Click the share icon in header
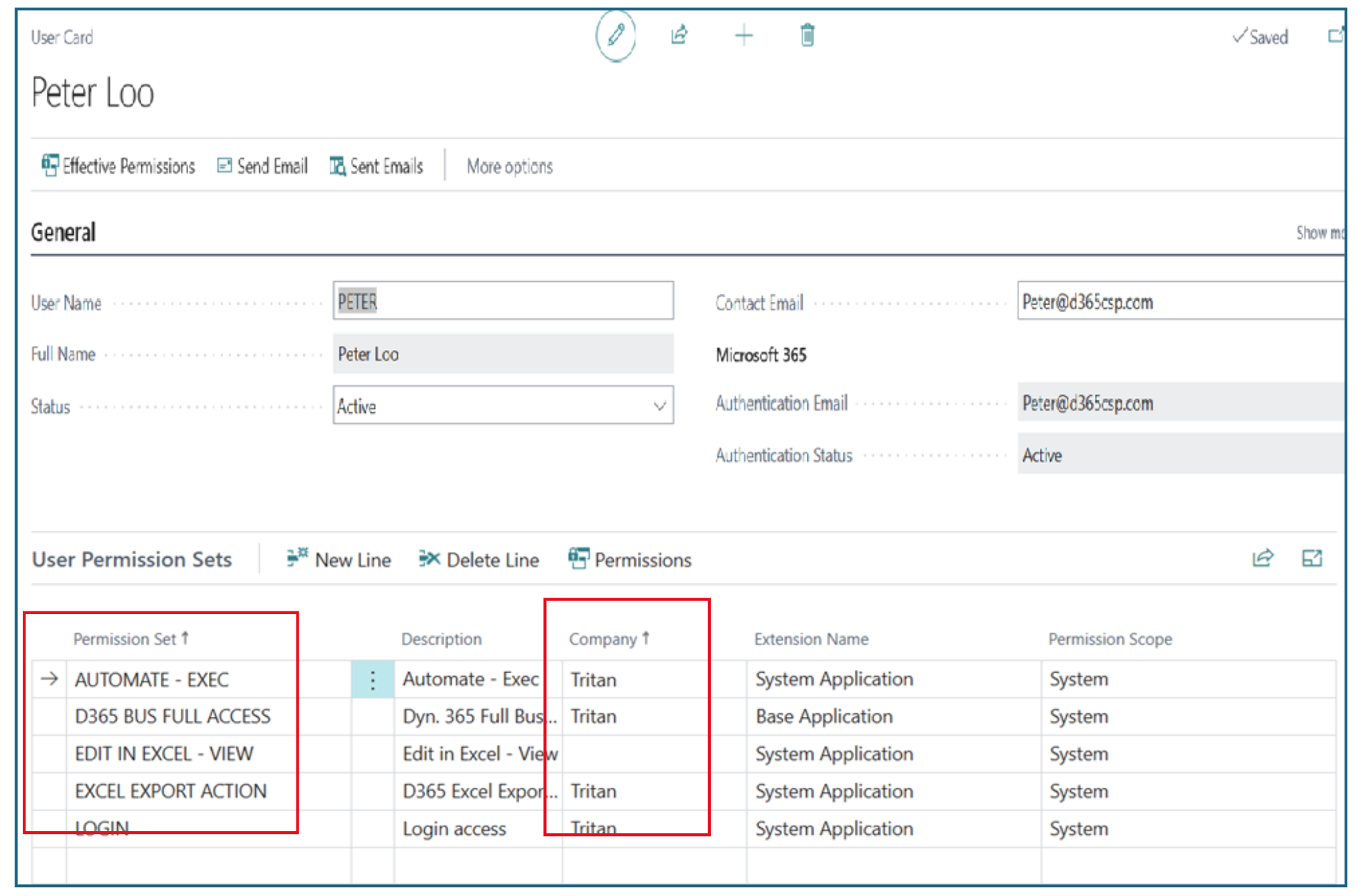 coord(679,34)
